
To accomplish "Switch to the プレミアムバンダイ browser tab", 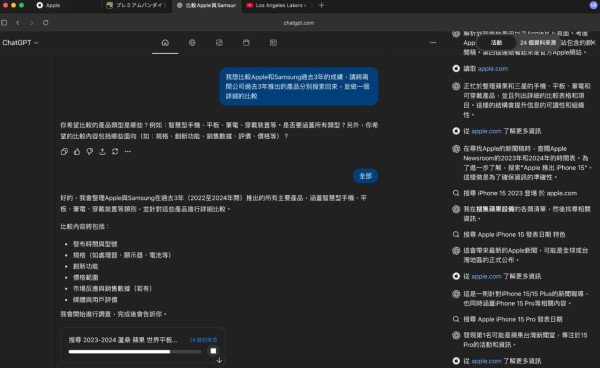I will click(136, 5).
